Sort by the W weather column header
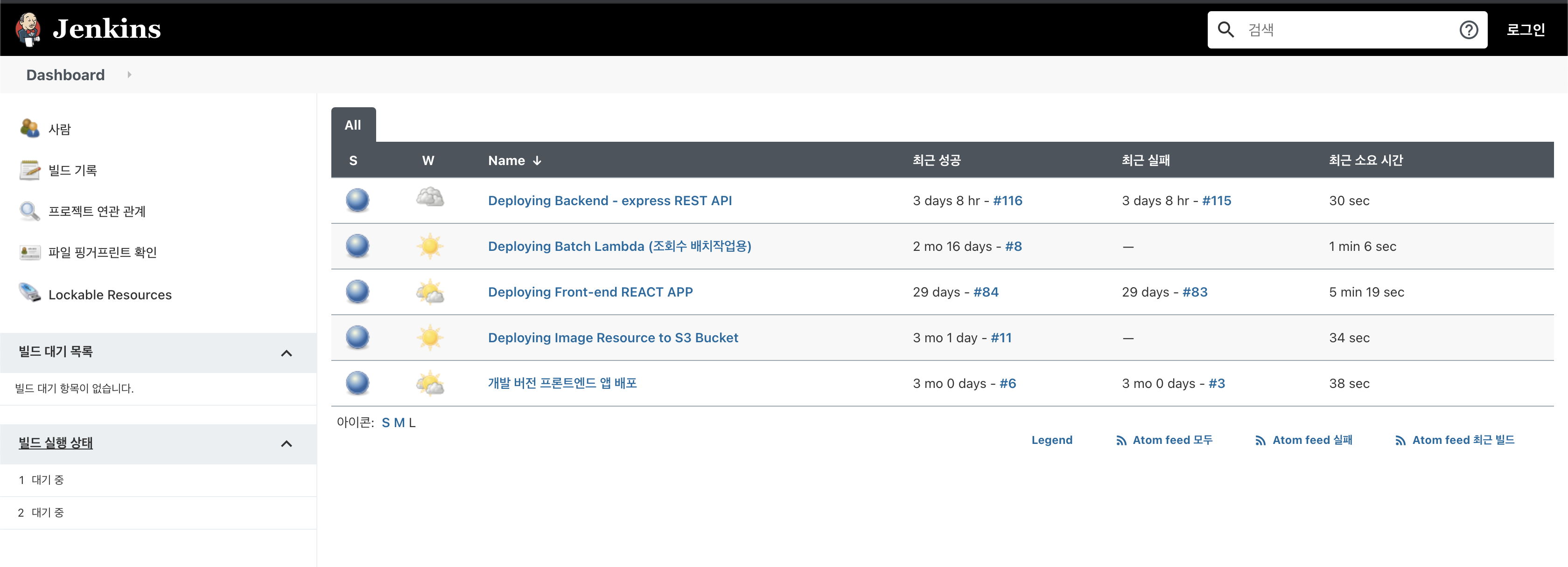This screenshot has width=1568, height=567. pyautogui.click(x=428, y=160)
